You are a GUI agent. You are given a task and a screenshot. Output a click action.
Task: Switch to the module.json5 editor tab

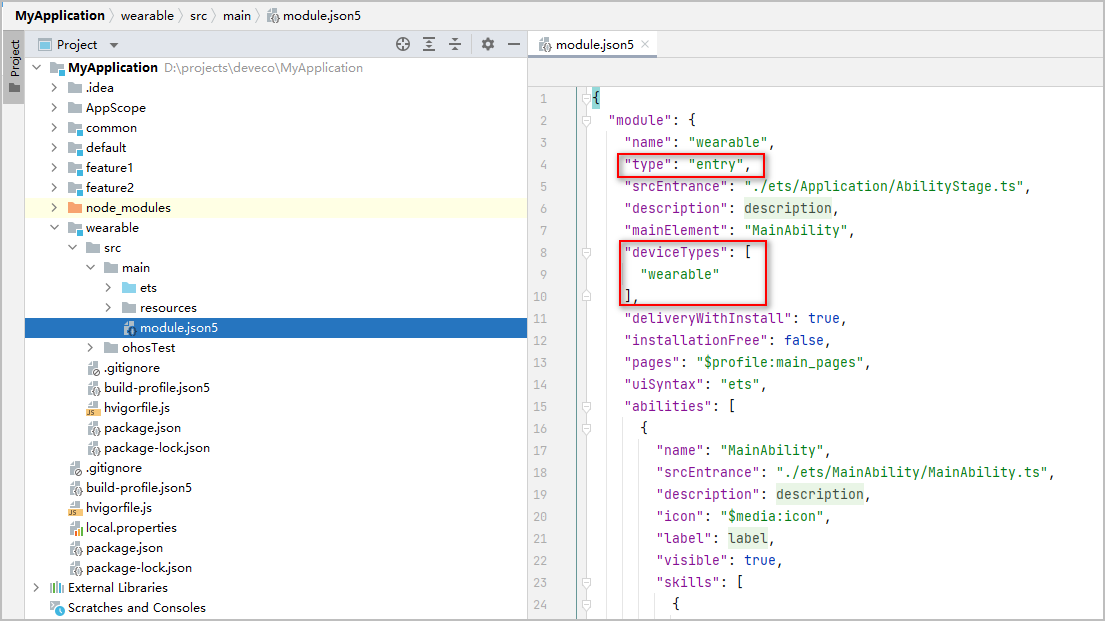(594, 44)
